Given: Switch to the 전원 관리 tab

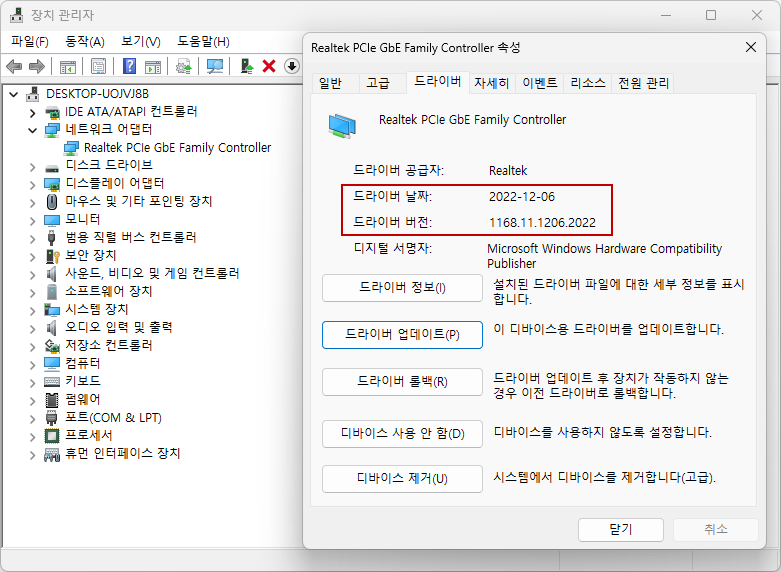Looking at the screenshot, I should [643, 83].
